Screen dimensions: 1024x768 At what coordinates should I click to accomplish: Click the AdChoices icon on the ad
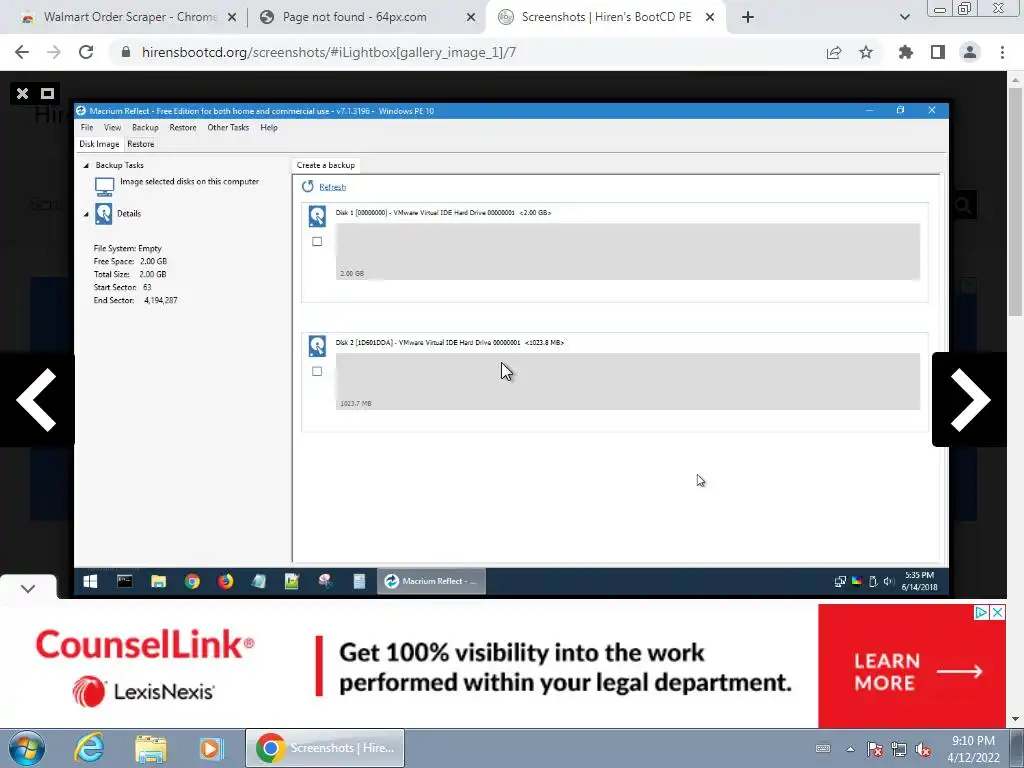click(980, 612)
